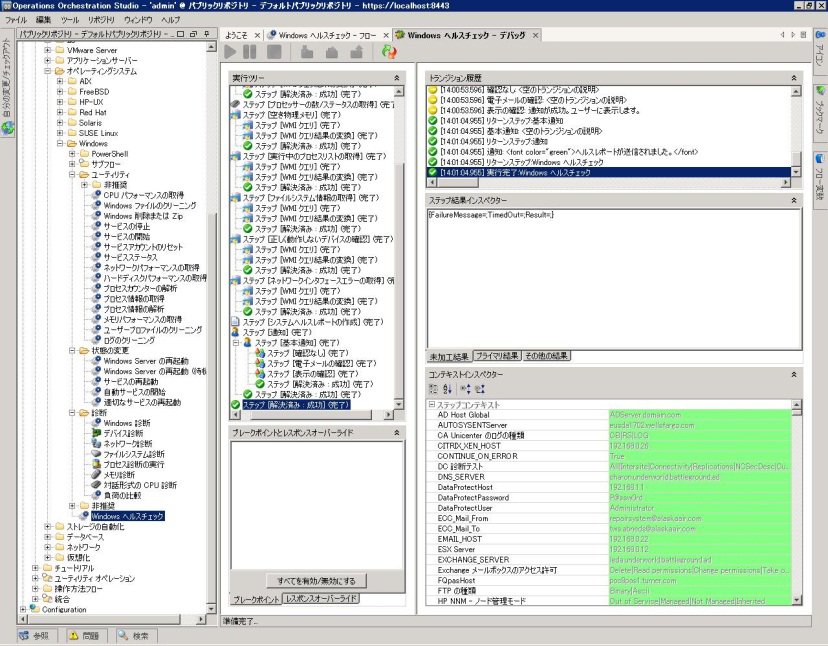Open the リポジトリ menu

click(101, 20)
